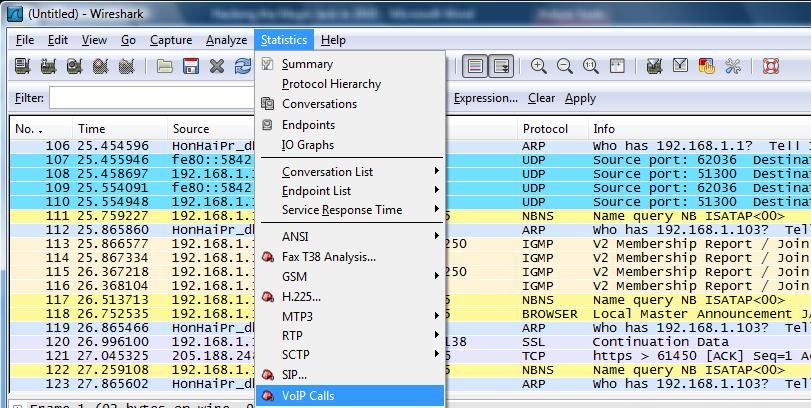The width and height of the screenshot is (811, 408).
Task: Close the capture file with X icon
Action: [217, 66]
